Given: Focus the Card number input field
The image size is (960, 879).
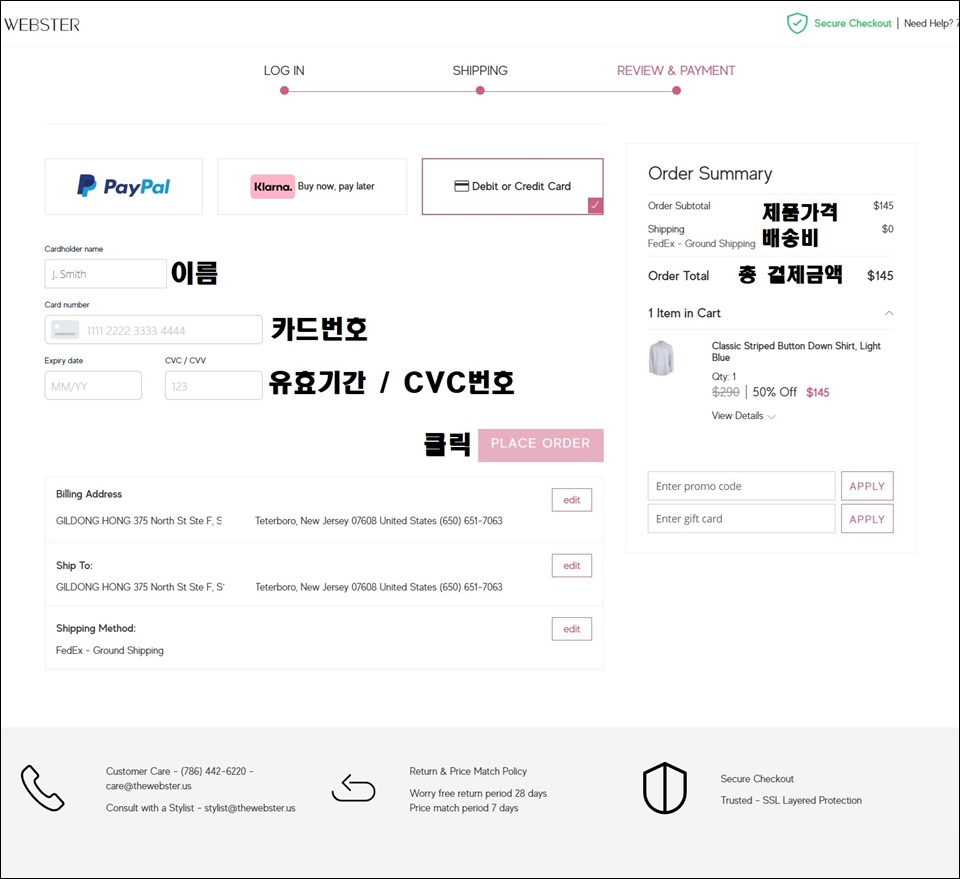Looking at the screenshot, I should [154, 330].
